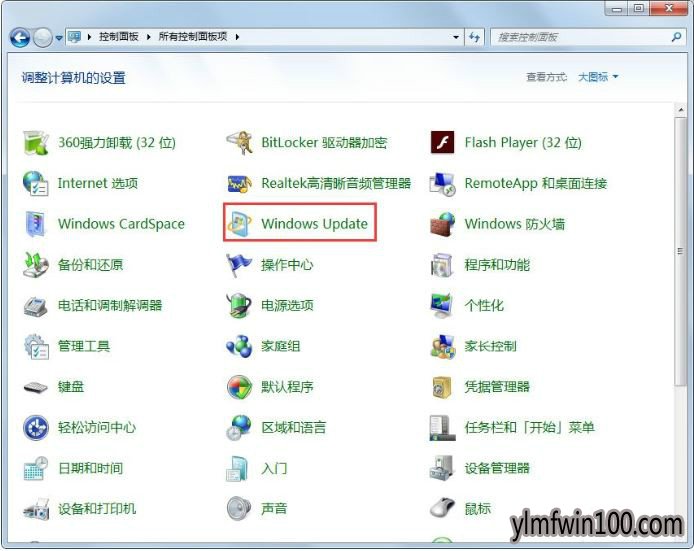Open the 入门 icon
Image resolution: width=694 pixels, height=551 pixels.
[238, 468]
